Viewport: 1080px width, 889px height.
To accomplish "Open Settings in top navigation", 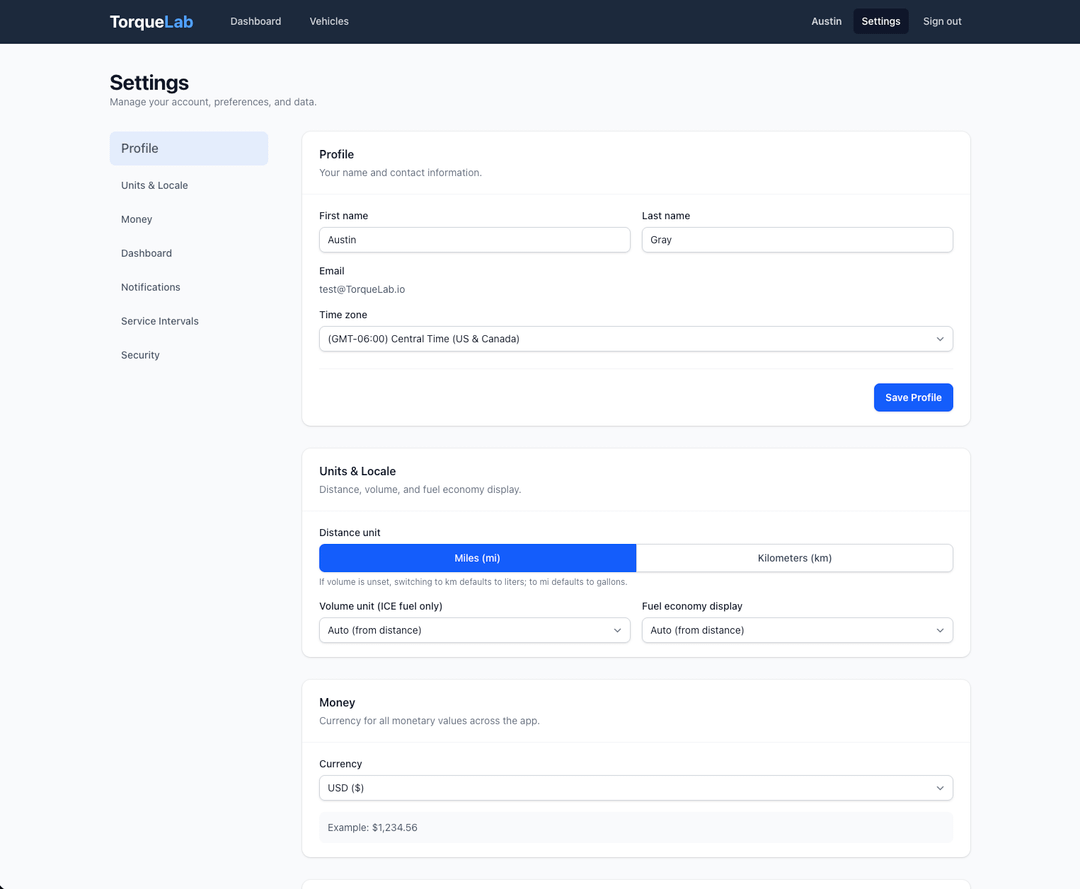I will (880, 21).
